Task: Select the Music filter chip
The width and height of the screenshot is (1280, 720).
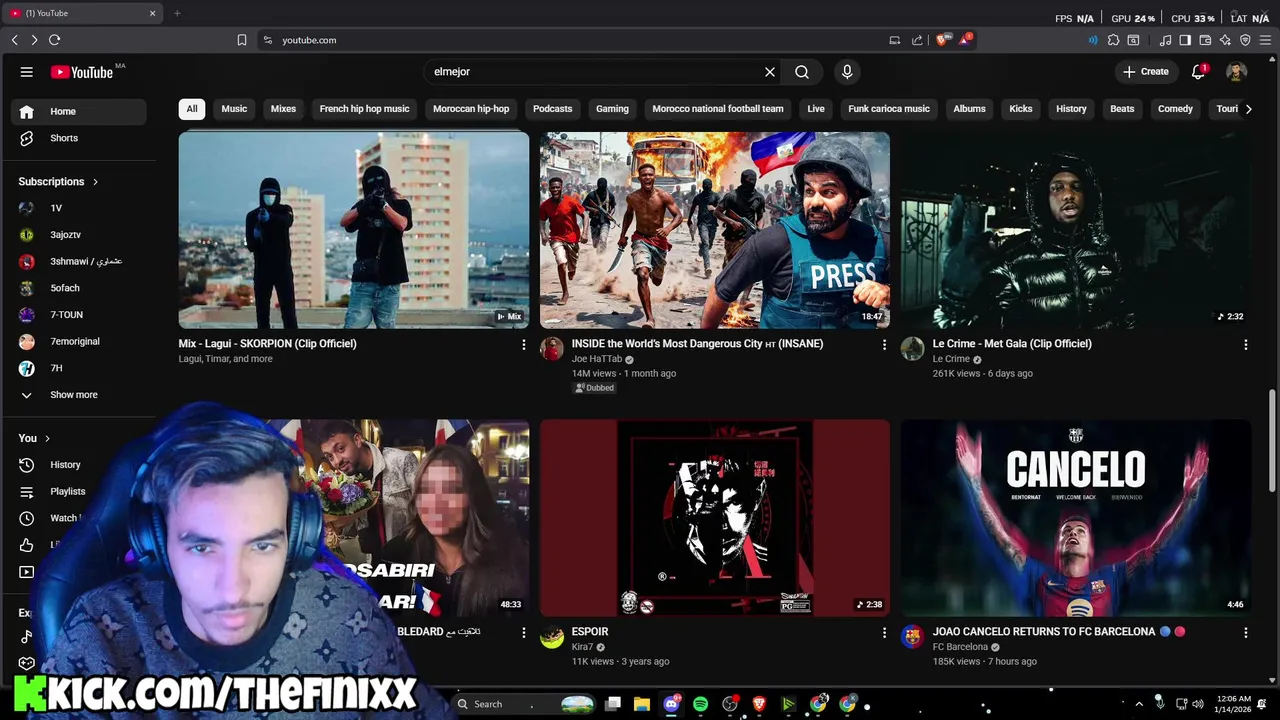Action: pos(234,109)
